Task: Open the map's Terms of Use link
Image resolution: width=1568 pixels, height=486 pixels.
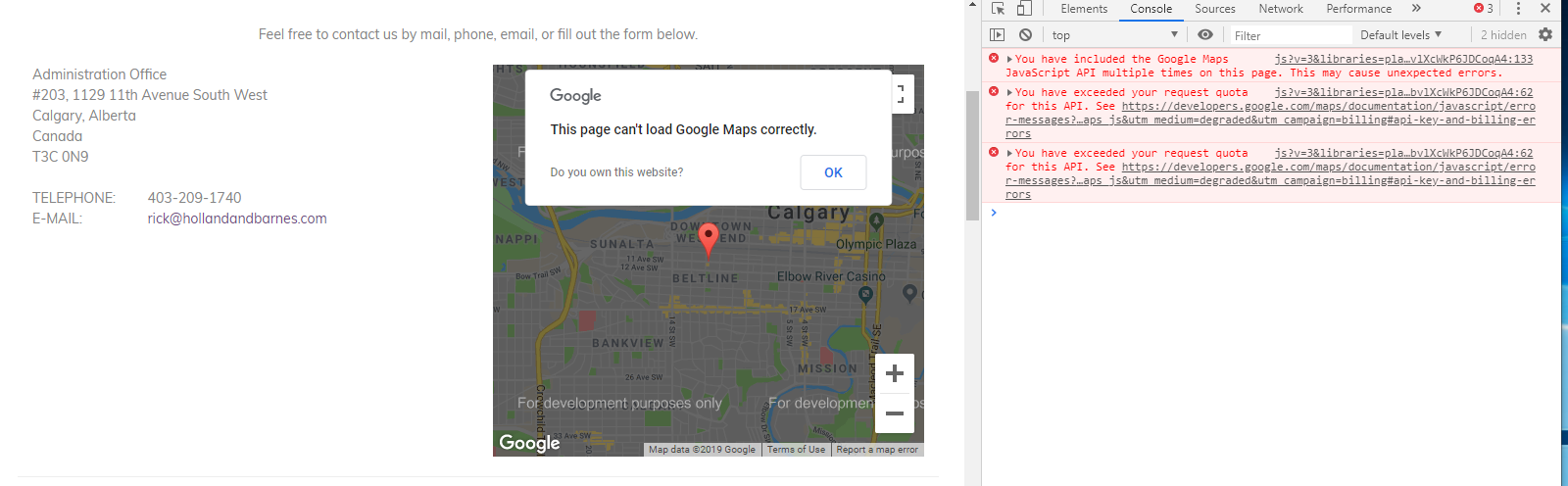Action: coord(796,450)
